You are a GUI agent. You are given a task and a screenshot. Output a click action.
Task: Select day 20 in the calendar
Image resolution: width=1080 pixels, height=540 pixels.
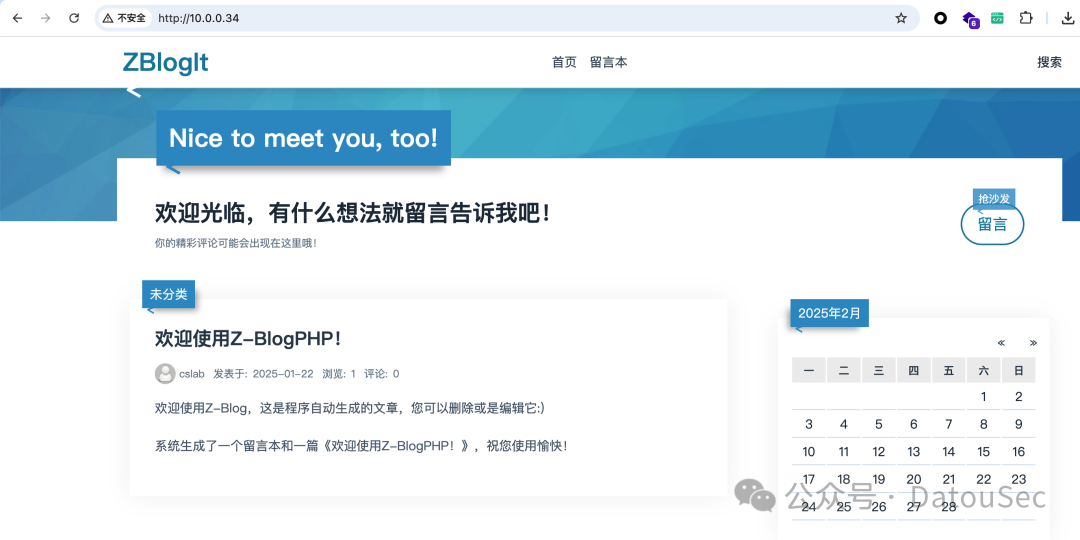(914, 479)
